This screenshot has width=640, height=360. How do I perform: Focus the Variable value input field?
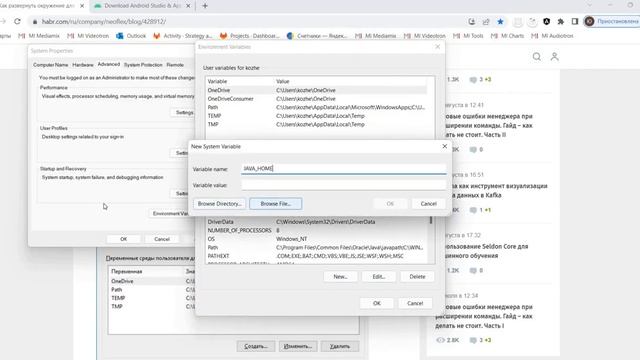[x=344, y=185]
